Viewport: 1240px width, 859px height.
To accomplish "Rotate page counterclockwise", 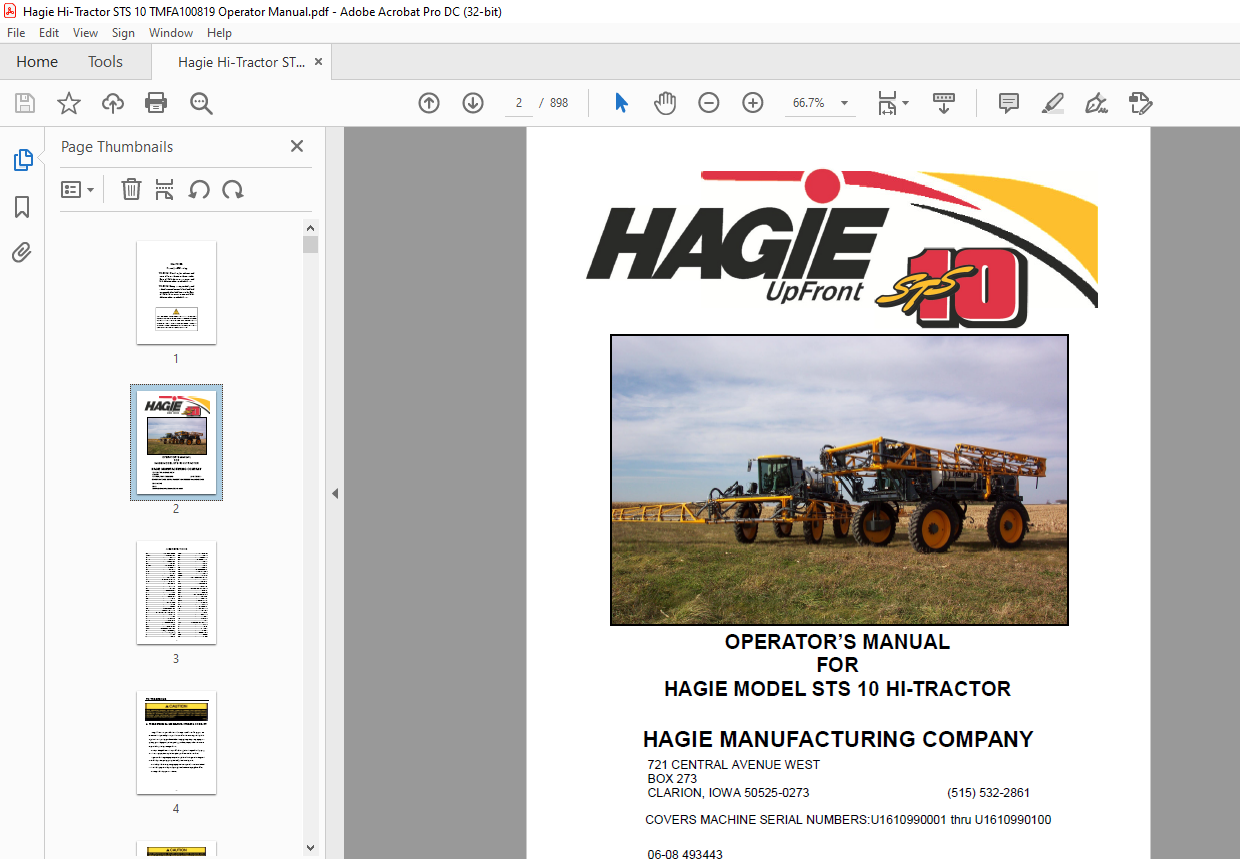I will pyautogui.click(x=199, y=189).
